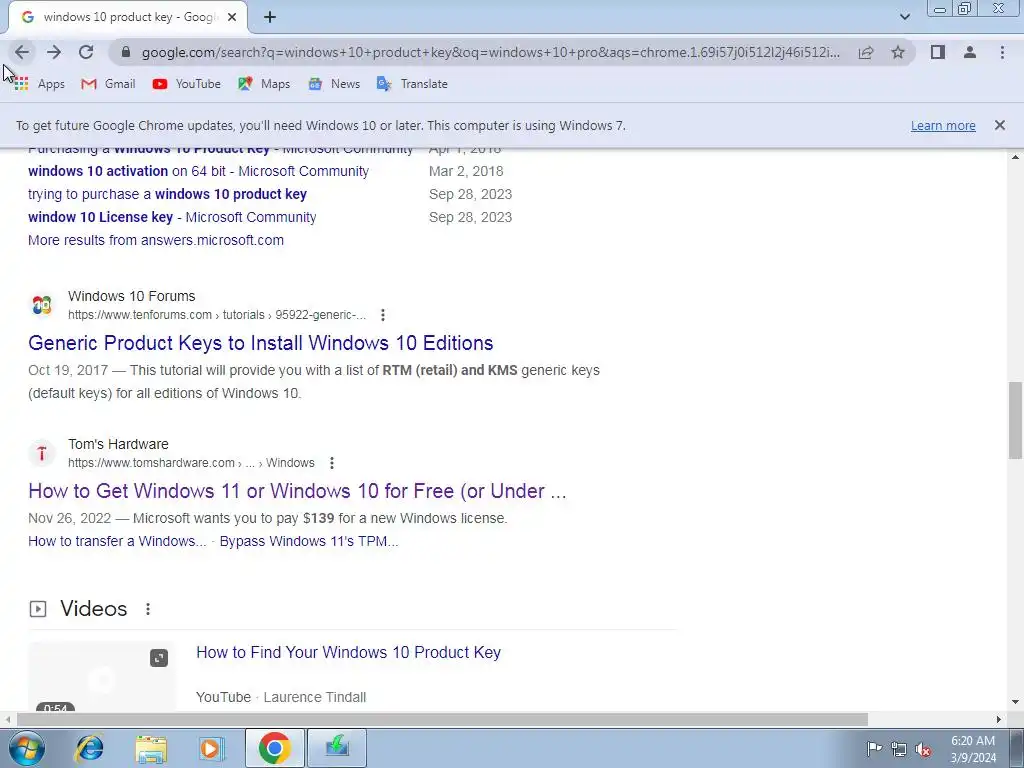The width and height of the screenshot is (1024, 768).
Task: Click the Tom's Hardware favicon
Action: (x=42, y=453)
